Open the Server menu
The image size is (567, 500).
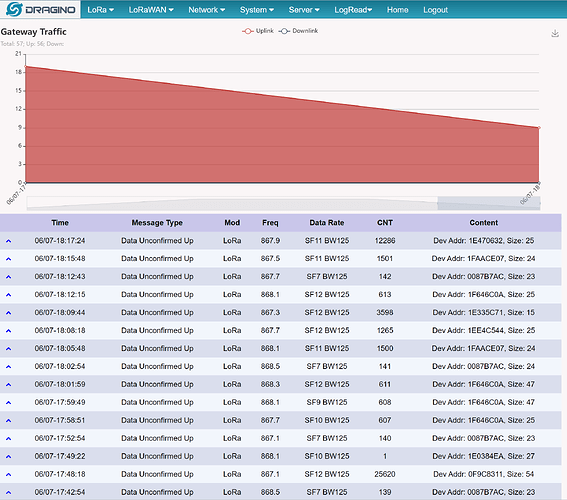point(304,10)
